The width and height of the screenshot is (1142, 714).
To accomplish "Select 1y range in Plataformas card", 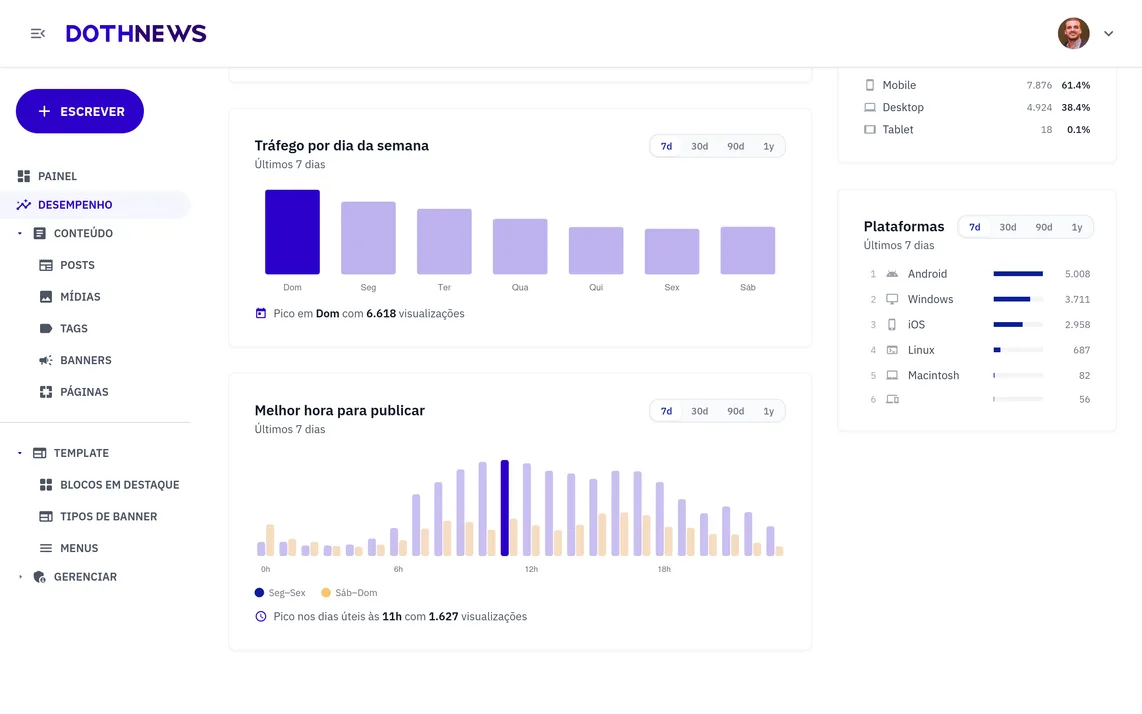I will (1076, 227).
